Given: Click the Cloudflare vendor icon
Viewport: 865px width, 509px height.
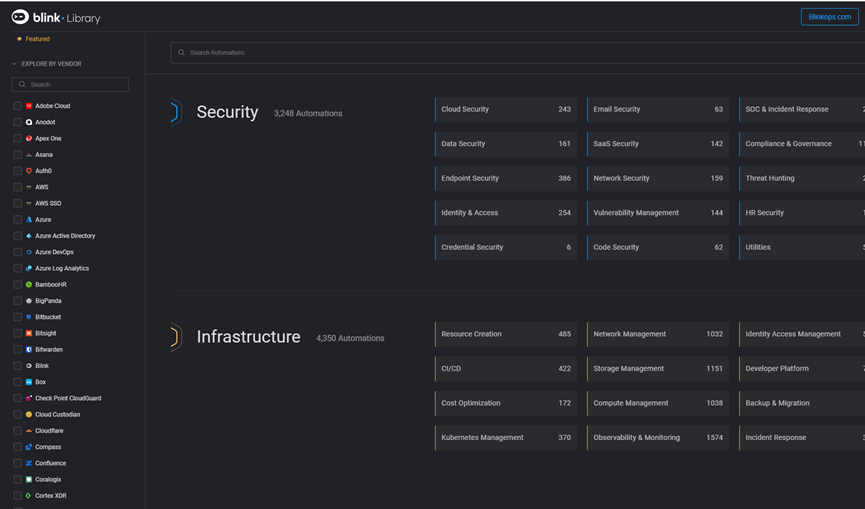Looking at the screenshot, I should [x=29, y=431].
